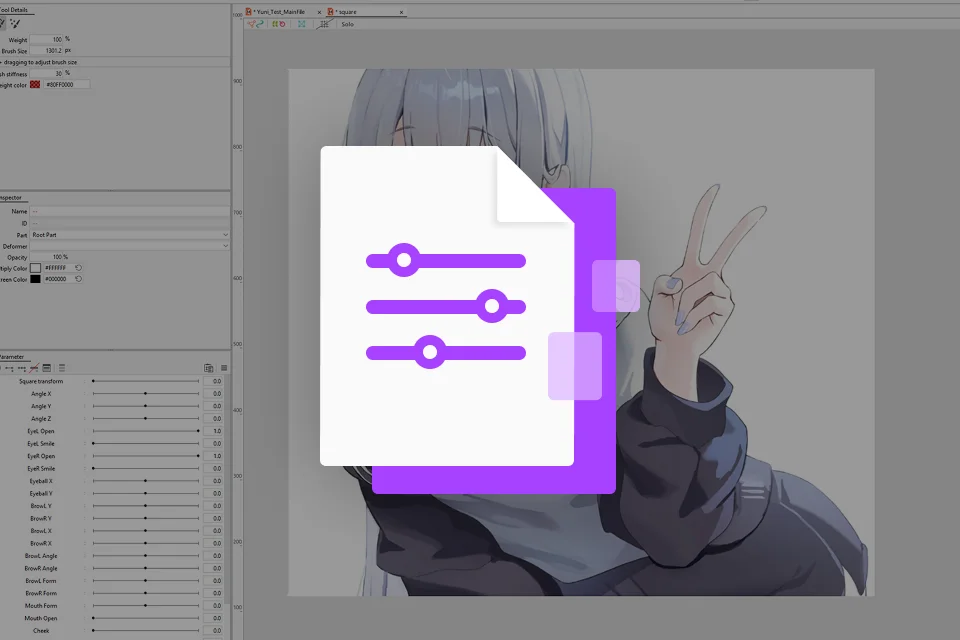Click the Angle X parameter slider
The width and height of the screenshot is (960, 640).
[146, 393]
